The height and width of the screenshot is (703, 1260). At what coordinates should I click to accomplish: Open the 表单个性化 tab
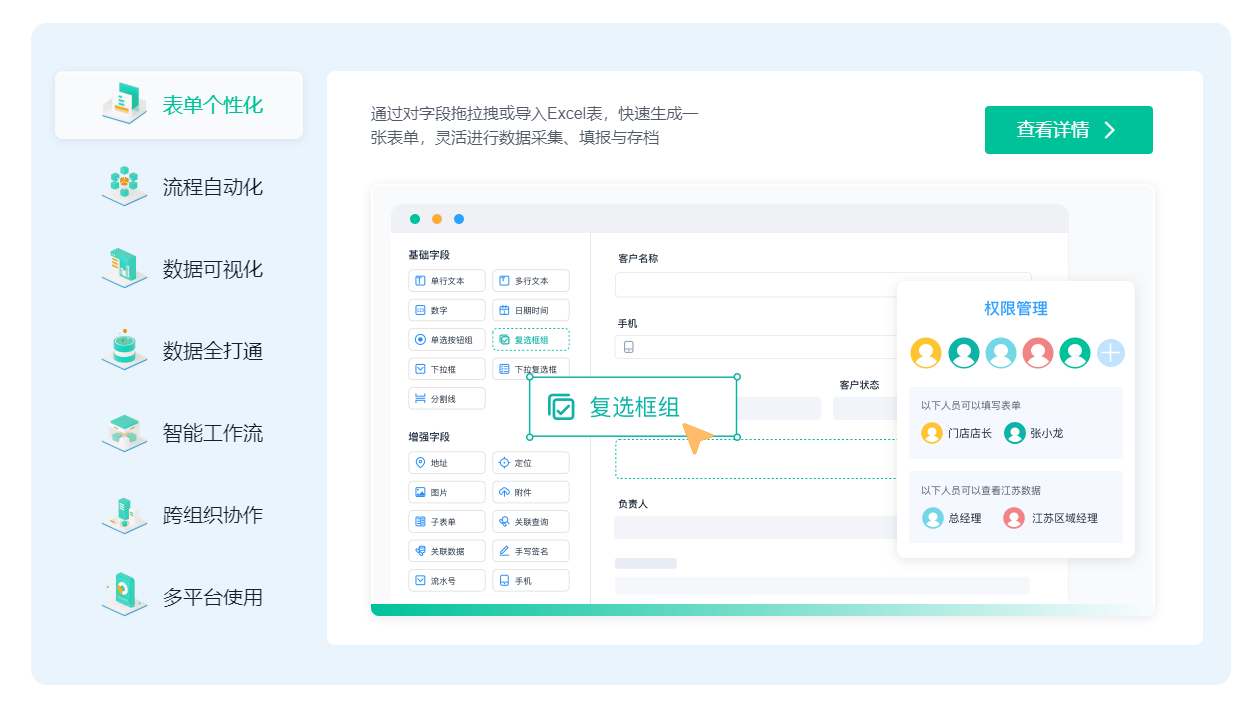179,105
